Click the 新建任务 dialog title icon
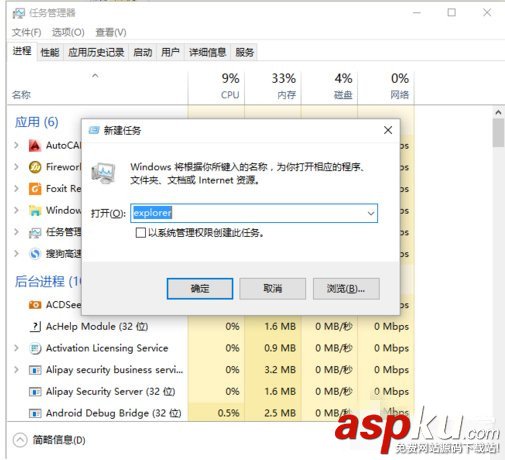The width and height of the screenshot is (505, 460). pos(94,130)
